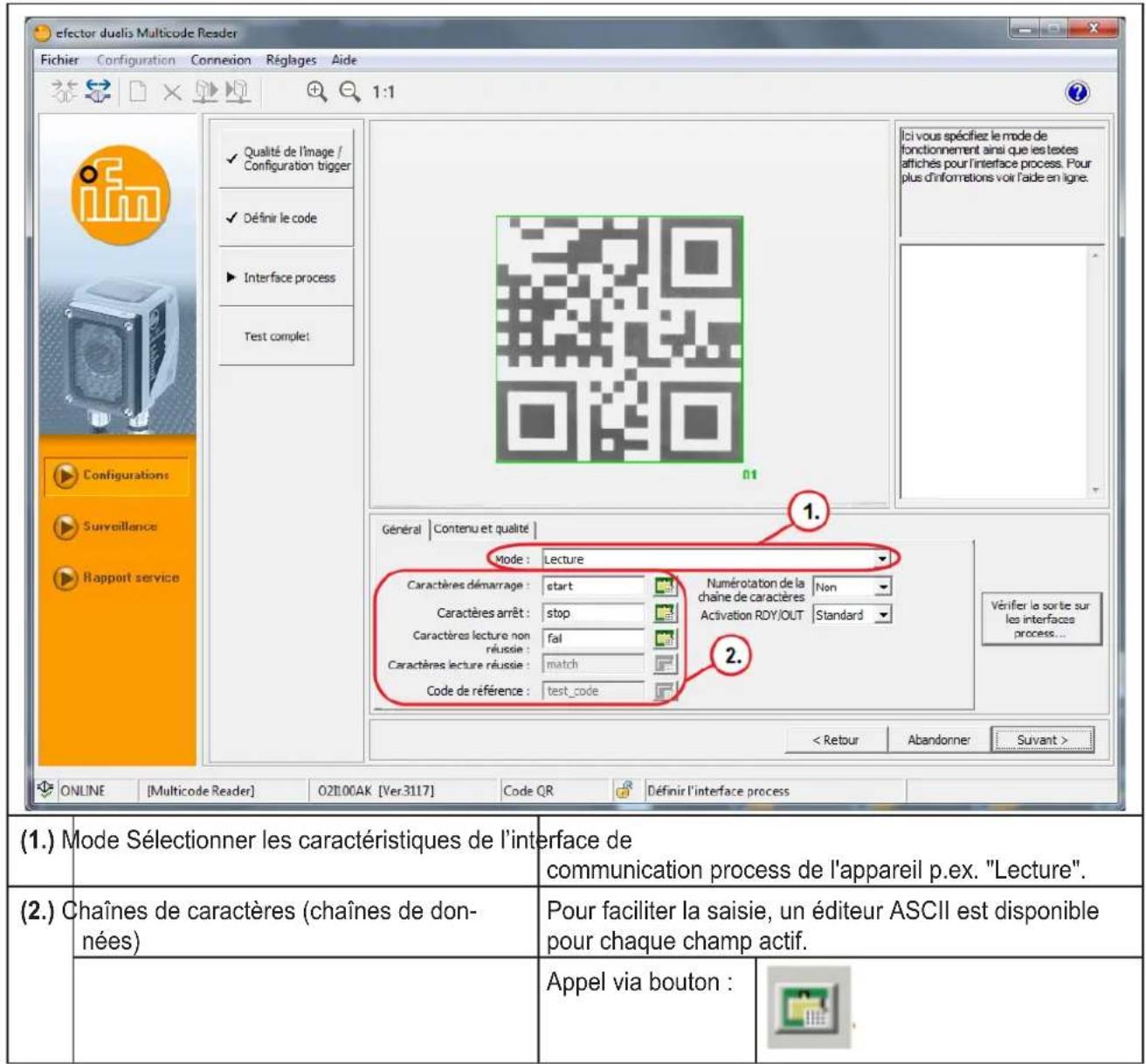
Task: Click the efector dualis title bar icon
Action: [42, 33]
